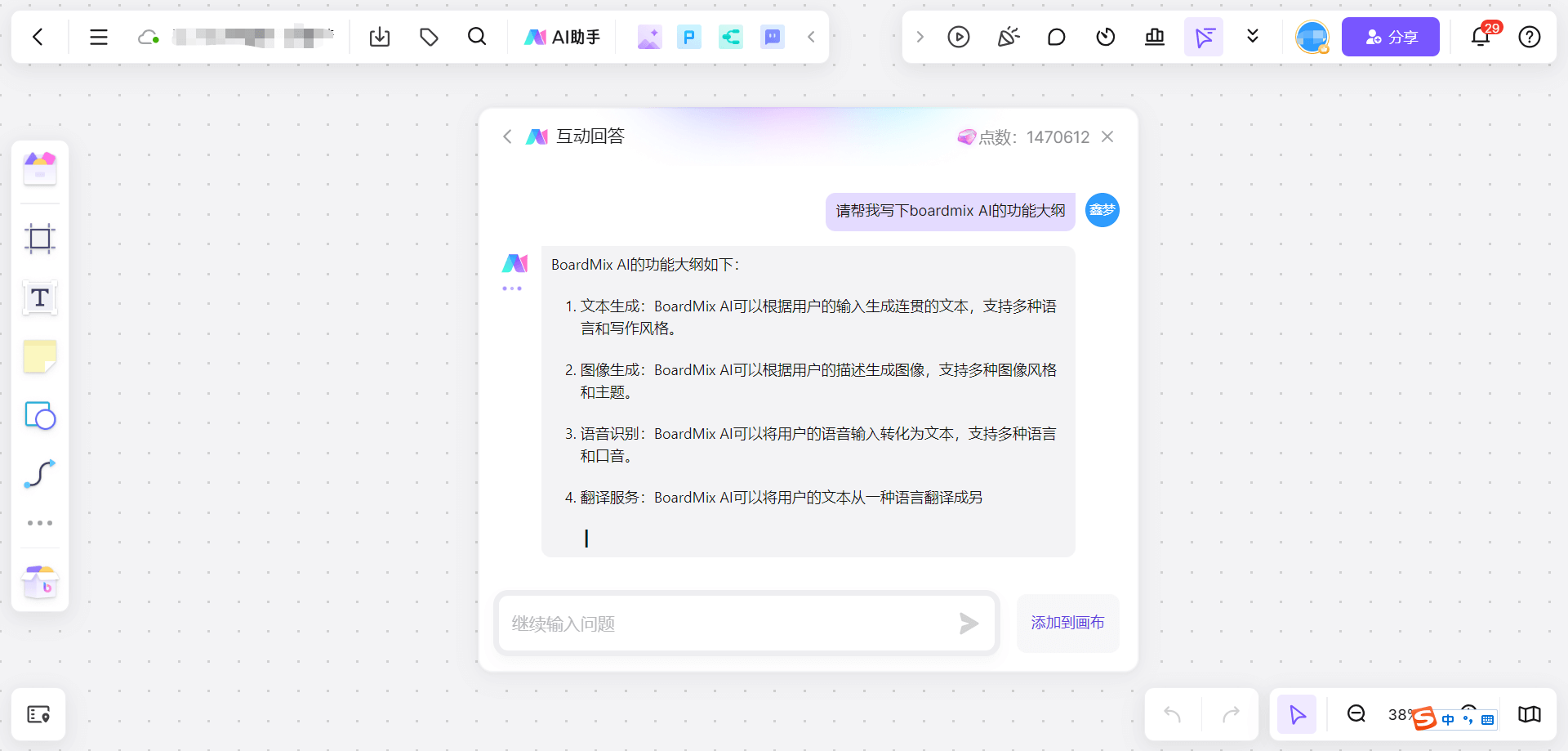The image size is (1568, 751).
Task: Click the undo arrow
Action: coord(1173,715)
